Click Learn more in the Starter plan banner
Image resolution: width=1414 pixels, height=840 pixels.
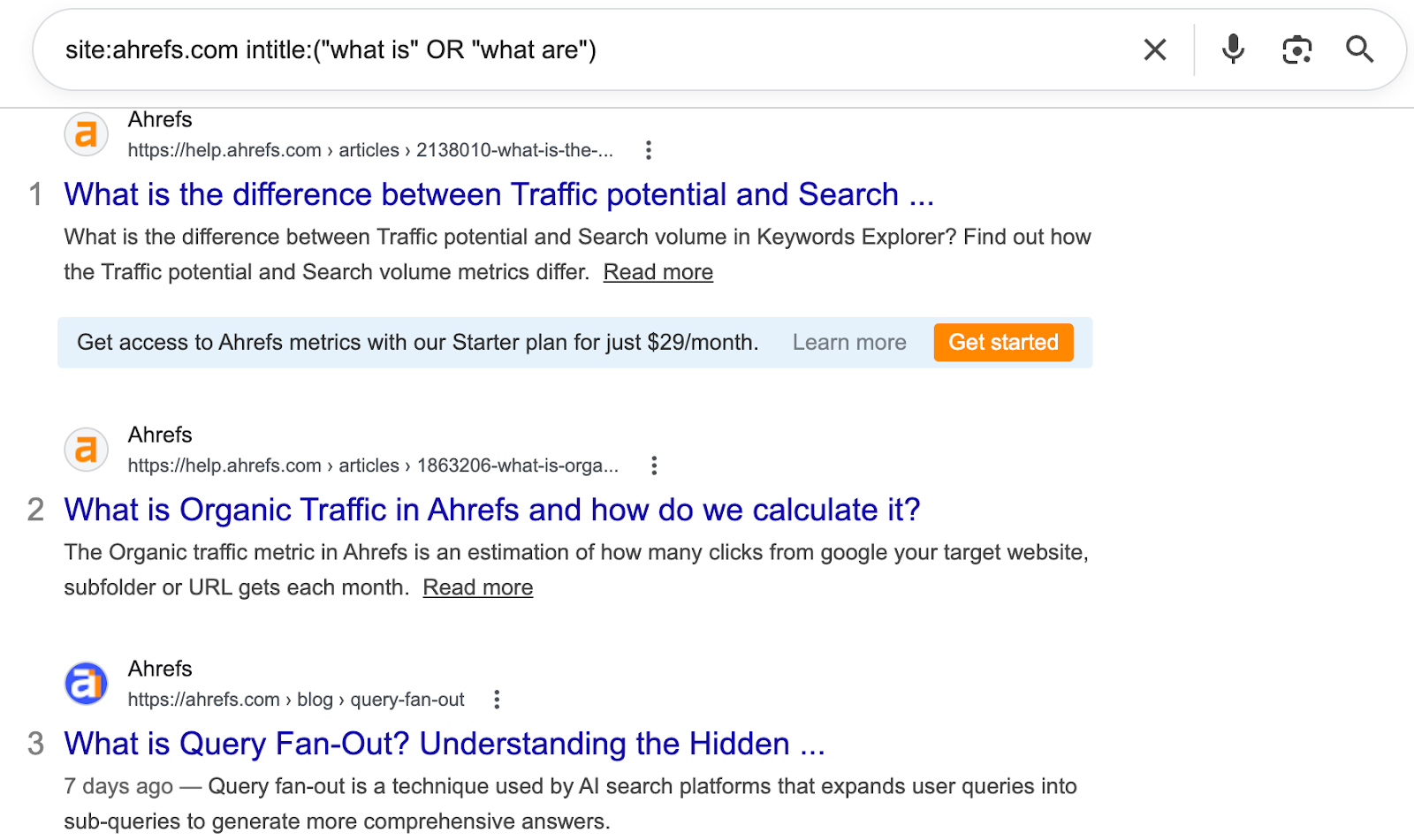click(848, 343)
